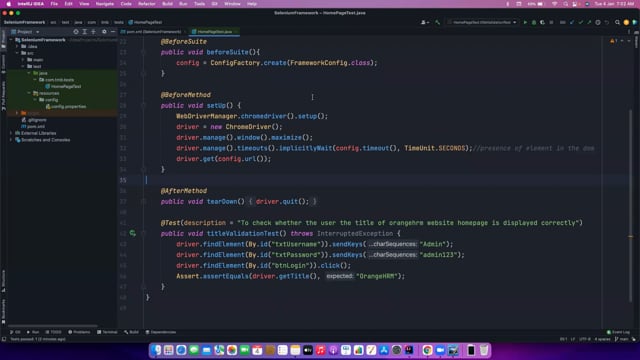The image size is (640, 360).
Task: Open the Refactor menu in the menu bar
Action: click(147, 4)
